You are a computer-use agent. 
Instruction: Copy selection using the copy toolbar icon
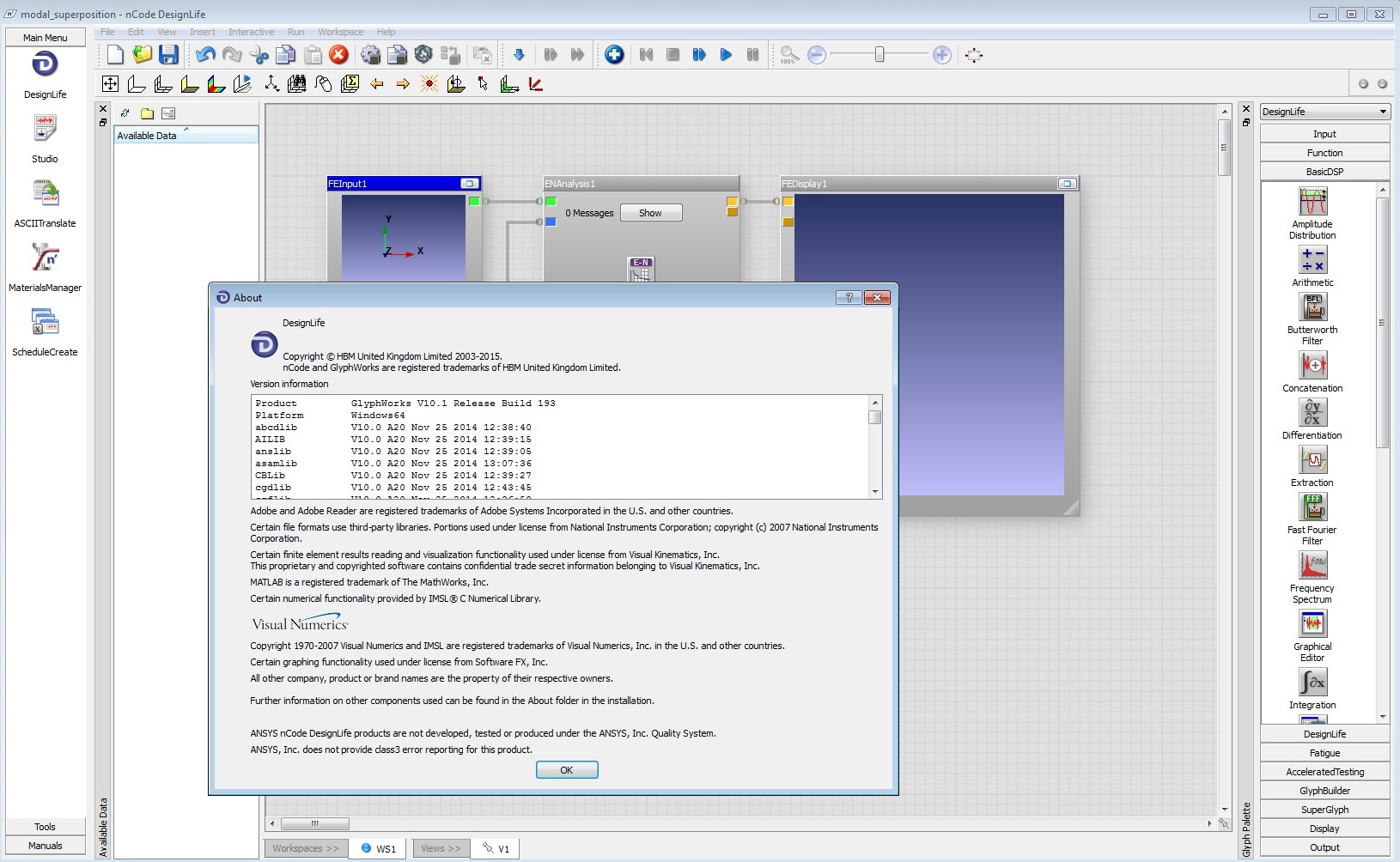click(x=285, y=55)
